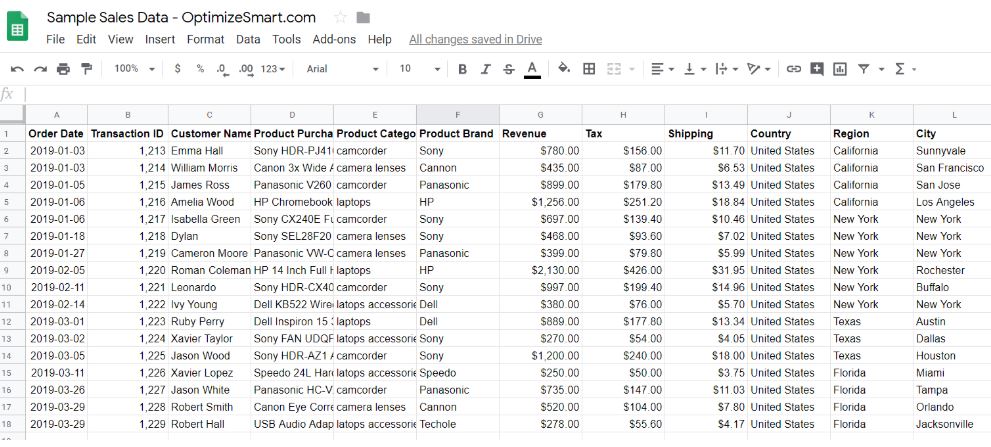991x447 pixels.
Task: Go to Sheets home via green logo
Action: pos(18,27)
